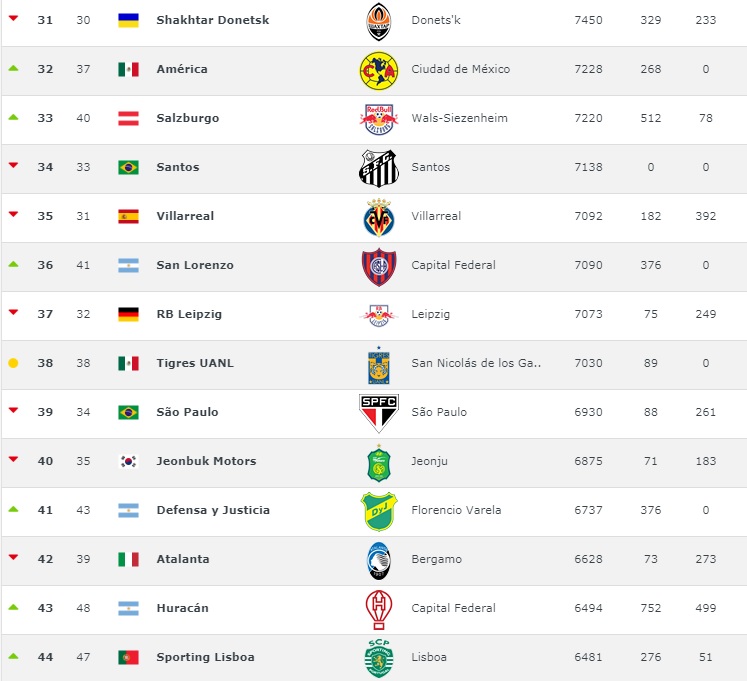Open the RB Leipzig team name link

(189, 314)
